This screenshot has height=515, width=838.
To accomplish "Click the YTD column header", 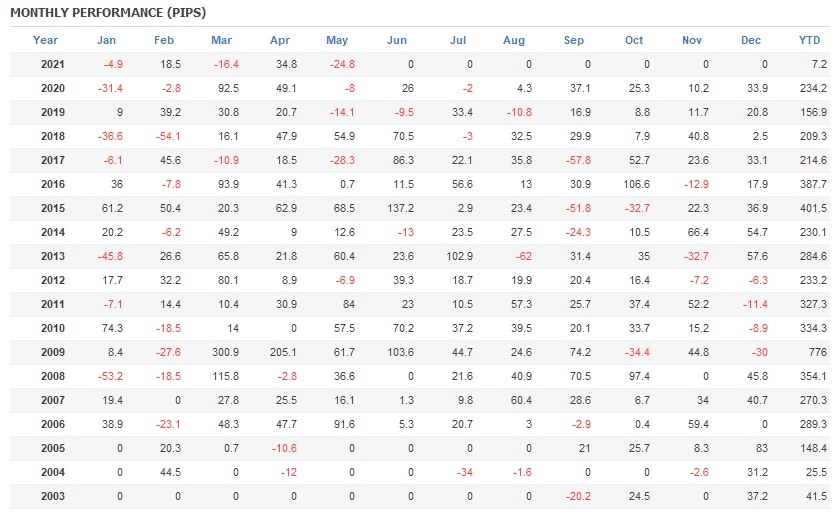I will (814, 41).
